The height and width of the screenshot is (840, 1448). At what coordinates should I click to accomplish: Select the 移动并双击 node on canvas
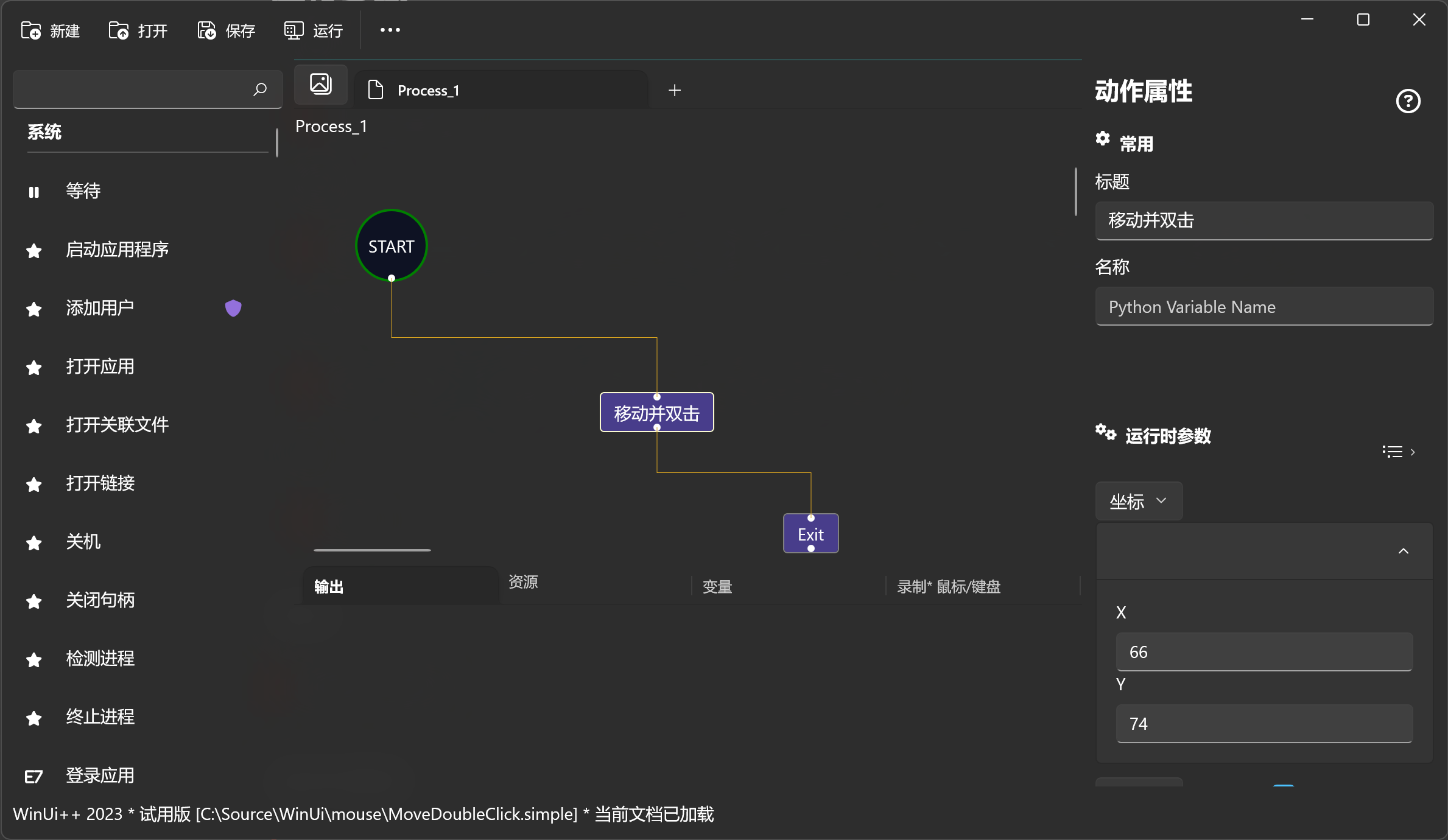click(x=656, y=413)
